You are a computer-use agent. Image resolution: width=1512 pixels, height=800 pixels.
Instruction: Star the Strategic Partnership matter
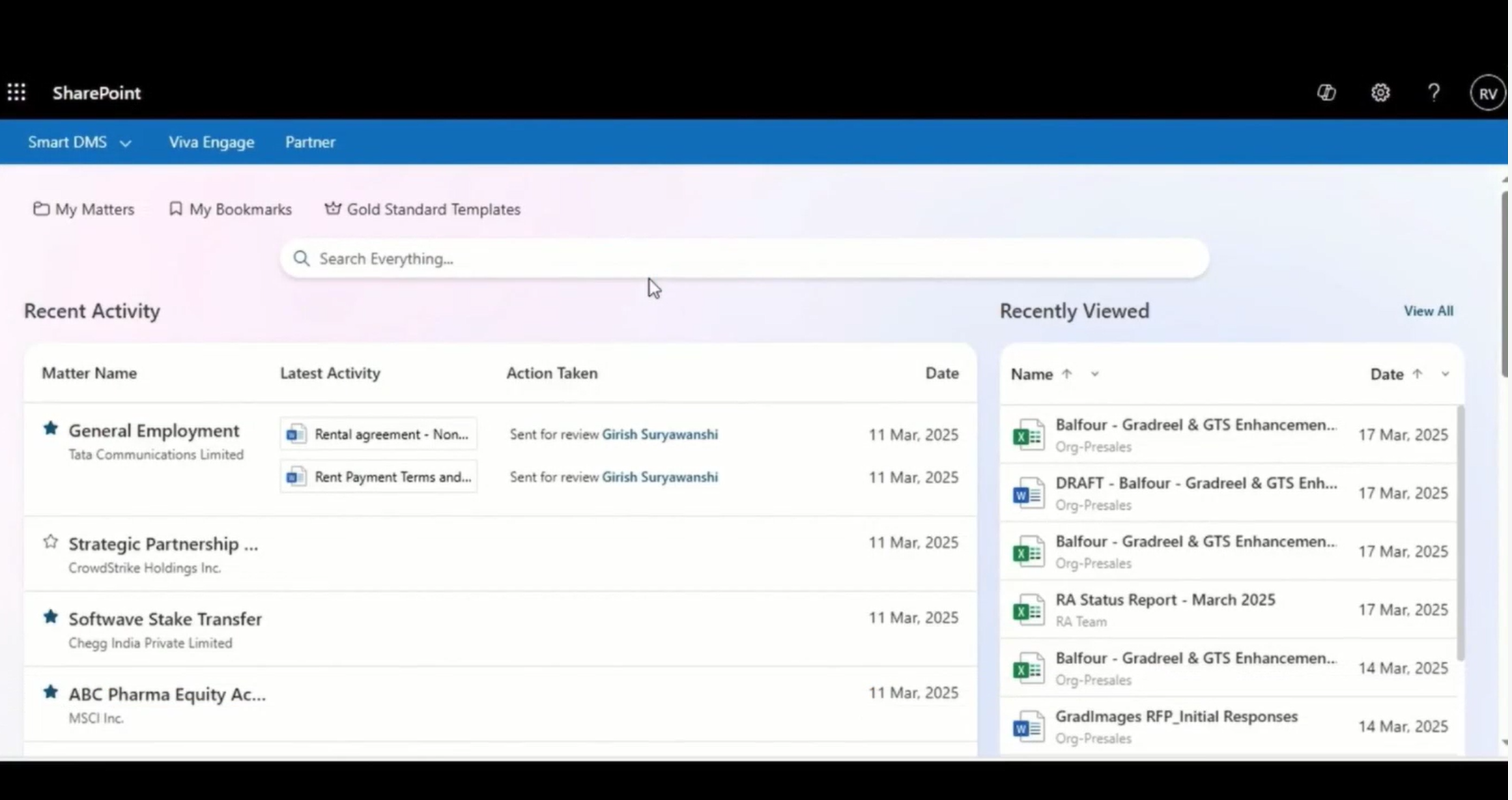pyautogui.click(x=51, y=542)
